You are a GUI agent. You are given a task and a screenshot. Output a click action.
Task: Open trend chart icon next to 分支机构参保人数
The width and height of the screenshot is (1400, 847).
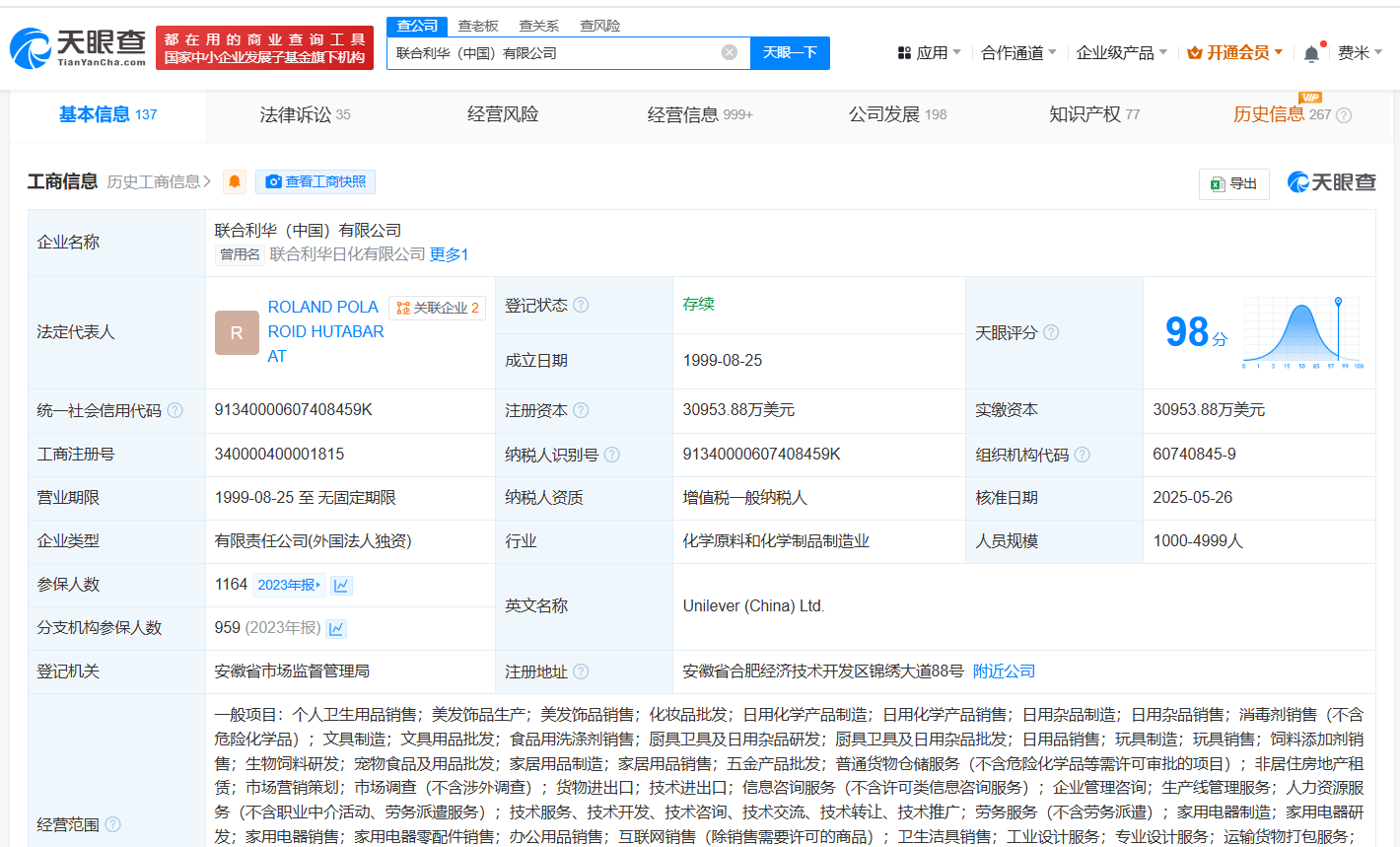(x=336, y=628)
